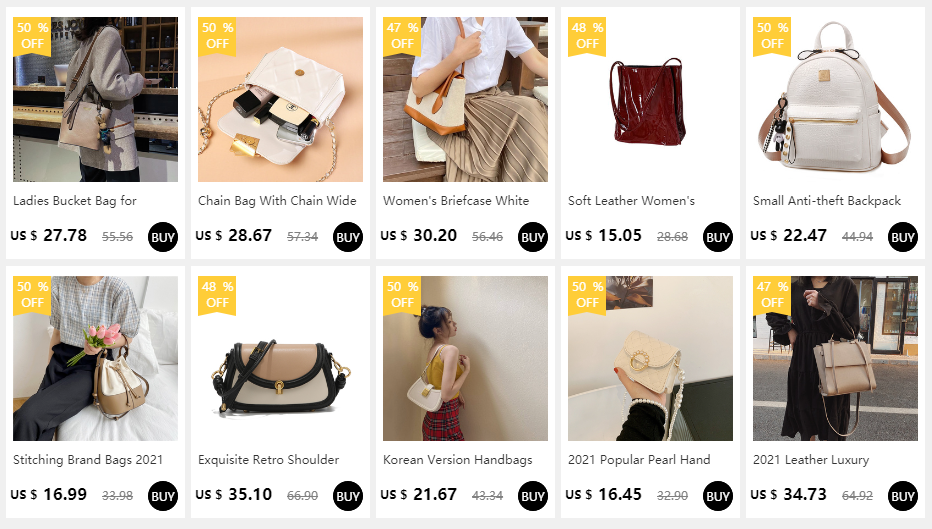932x529 pixels.
Task: Click BUY button for Chain Bag
Action: (x=348, y=237)
